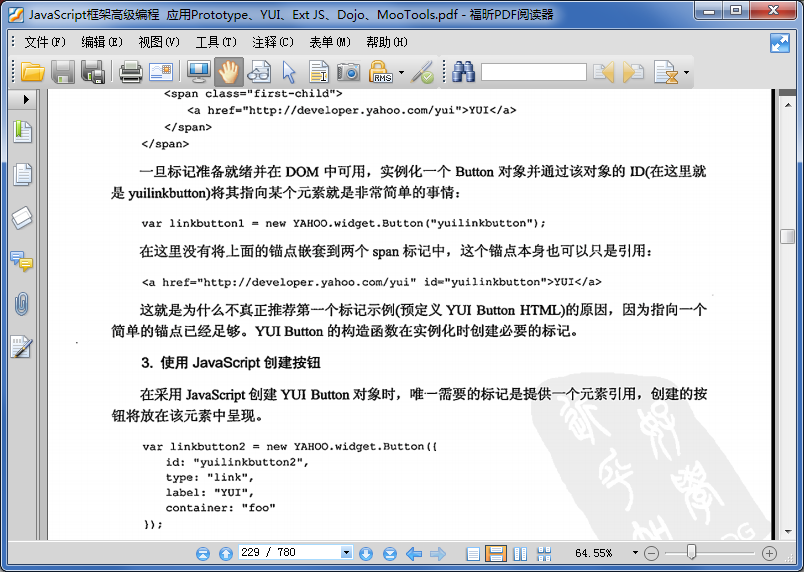This screenshot has width=804, height=572.
Task: Click the page number field 229 / 780
Action: point(289,552)
